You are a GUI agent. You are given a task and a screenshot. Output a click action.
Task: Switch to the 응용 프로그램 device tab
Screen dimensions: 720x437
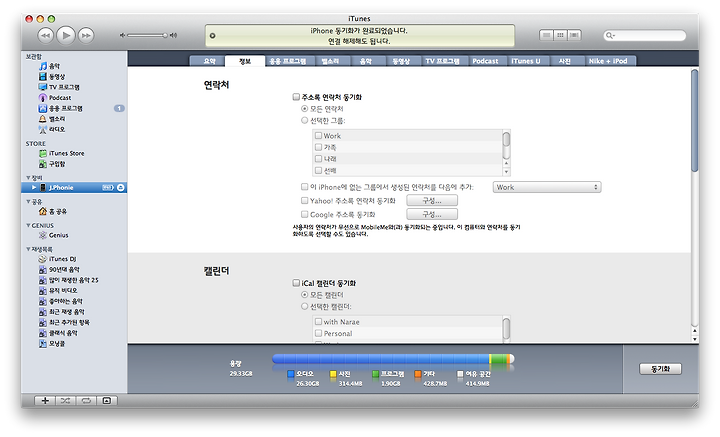tap(288, 61)
